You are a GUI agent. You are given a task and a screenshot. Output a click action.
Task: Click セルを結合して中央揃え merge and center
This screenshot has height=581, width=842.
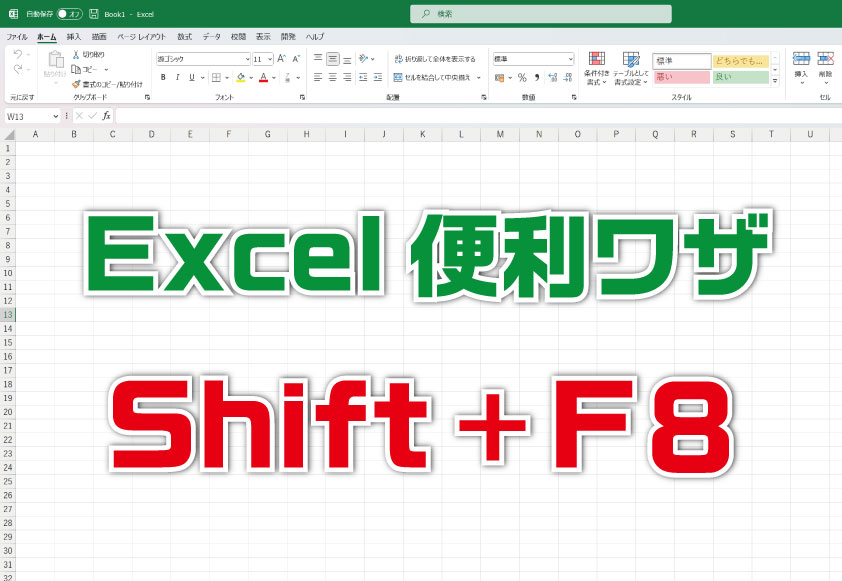pyautogui.click(x=432, y=77)
